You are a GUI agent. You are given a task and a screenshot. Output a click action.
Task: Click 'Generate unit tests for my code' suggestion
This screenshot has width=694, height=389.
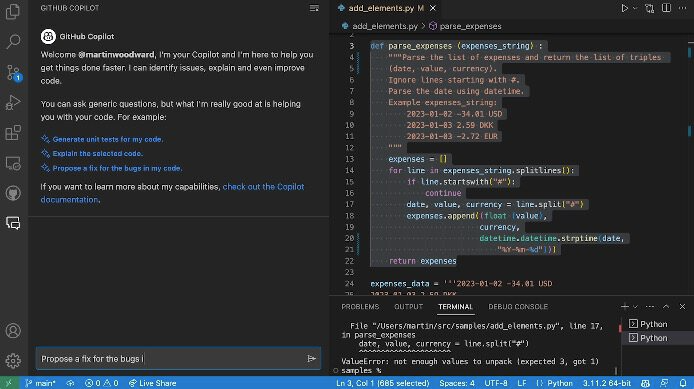click(x=108, y=139)
